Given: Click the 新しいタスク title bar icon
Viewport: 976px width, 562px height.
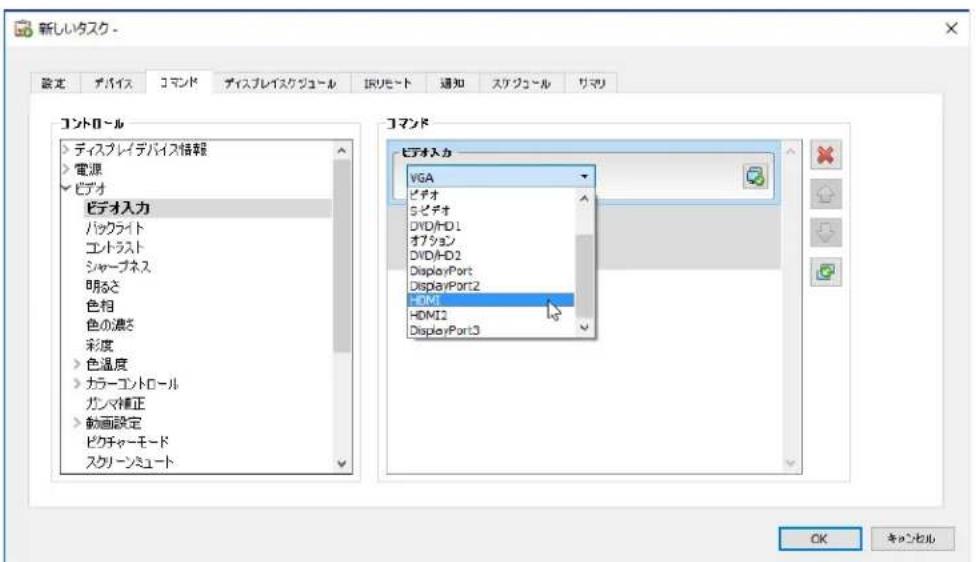Looking at the screenshot, I should point(23,29).
